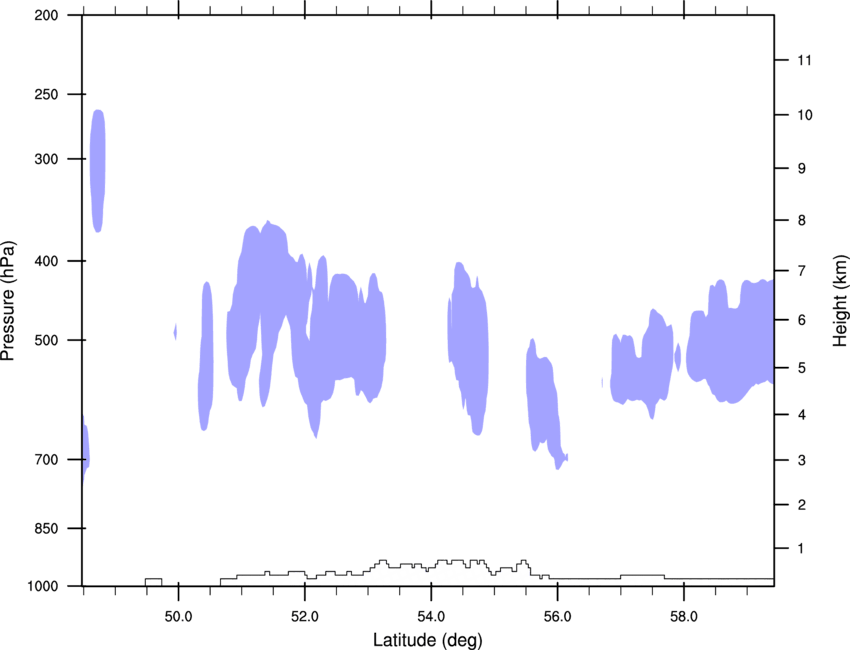Select the 700 pressure tick label
This screenshot has height=650, width=850.
pos(46,459)
